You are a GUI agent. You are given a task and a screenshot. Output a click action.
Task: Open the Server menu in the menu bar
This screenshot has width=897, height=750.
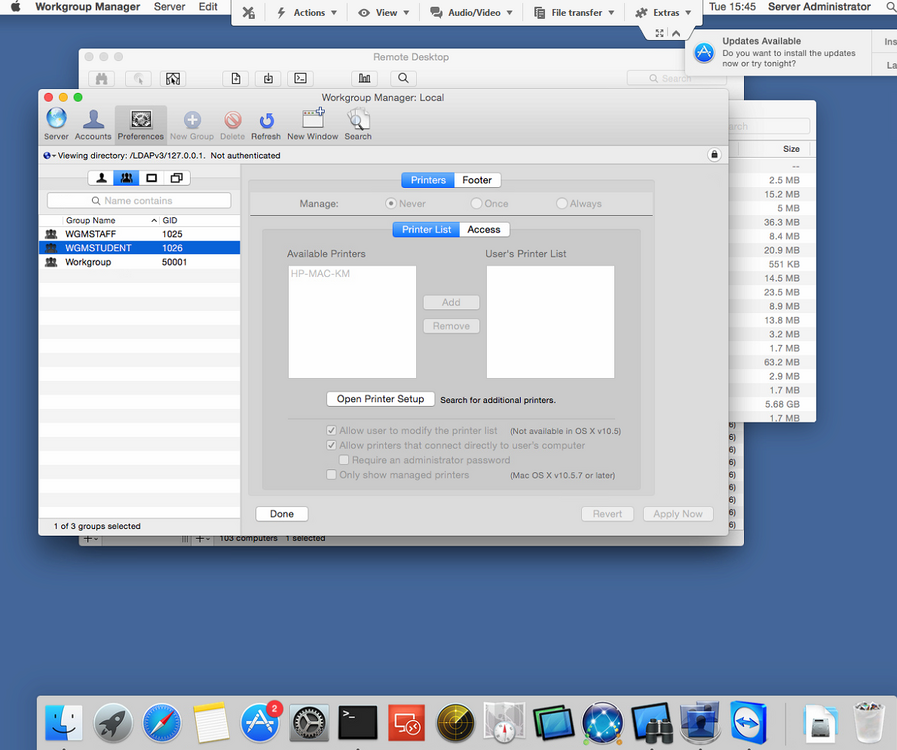(x=169, y=7)
